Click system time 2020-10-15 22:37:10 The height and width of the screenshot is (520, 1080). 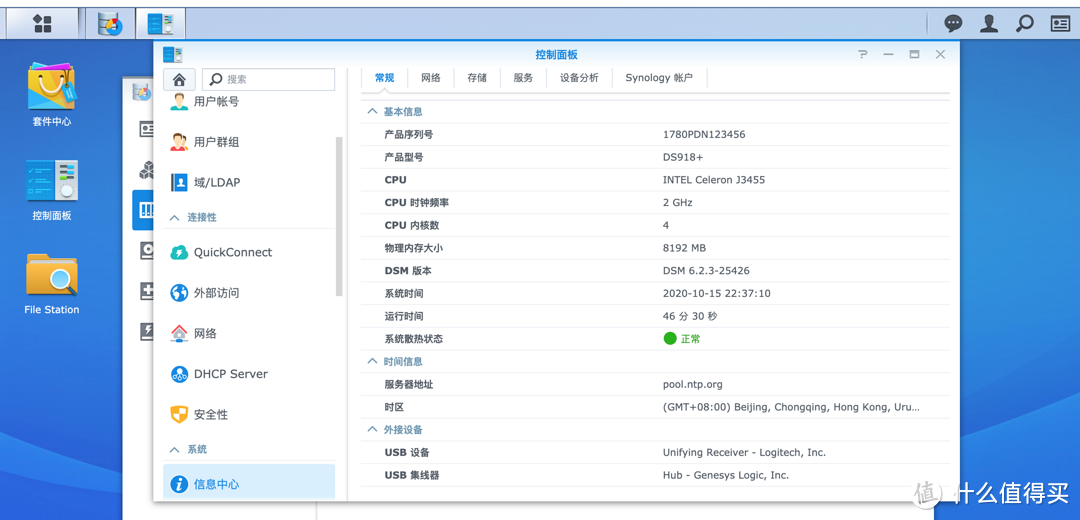click(716, 293)
